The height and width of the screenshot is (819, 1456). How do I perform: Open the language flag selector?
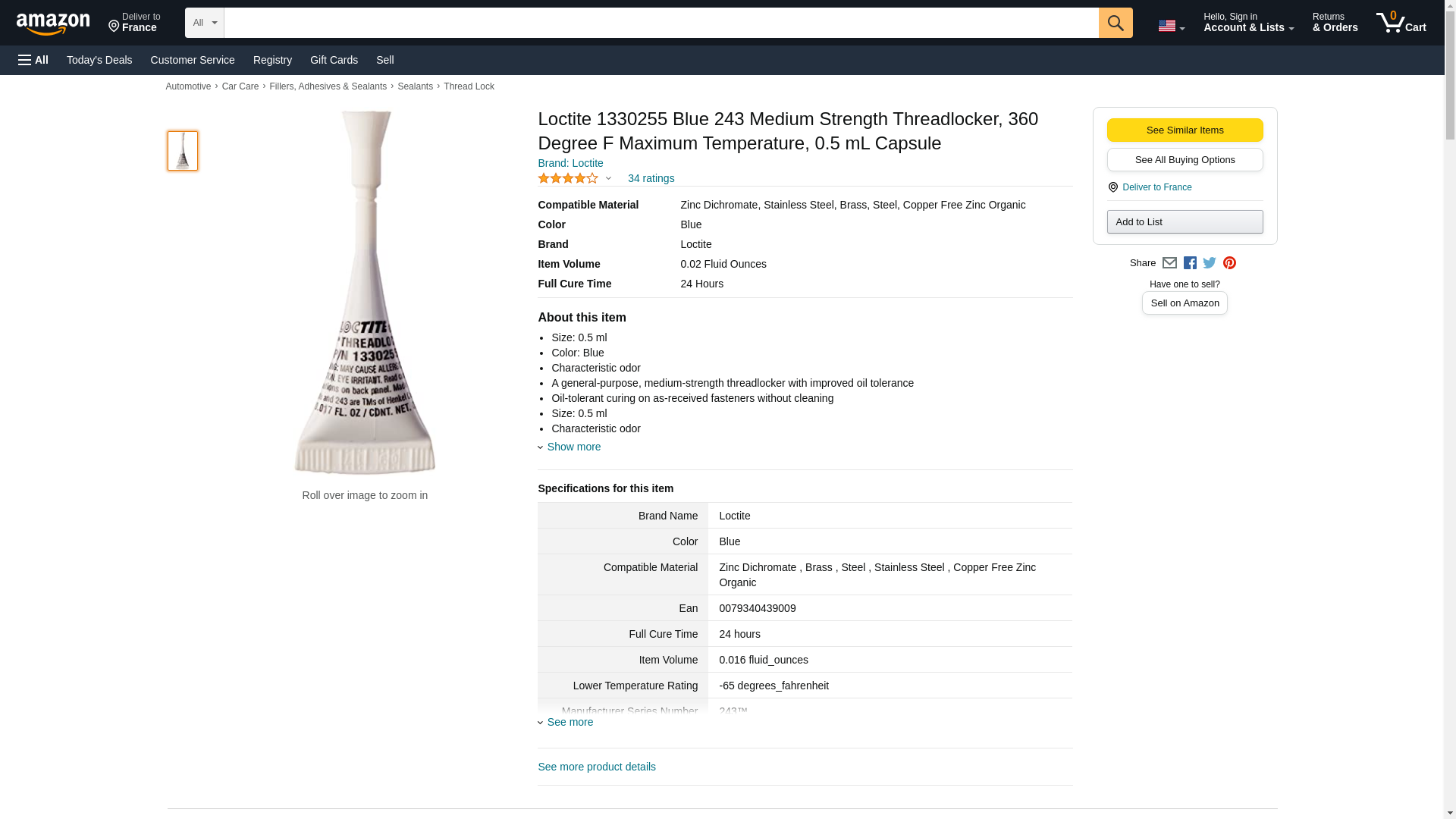click(1171, 26)
